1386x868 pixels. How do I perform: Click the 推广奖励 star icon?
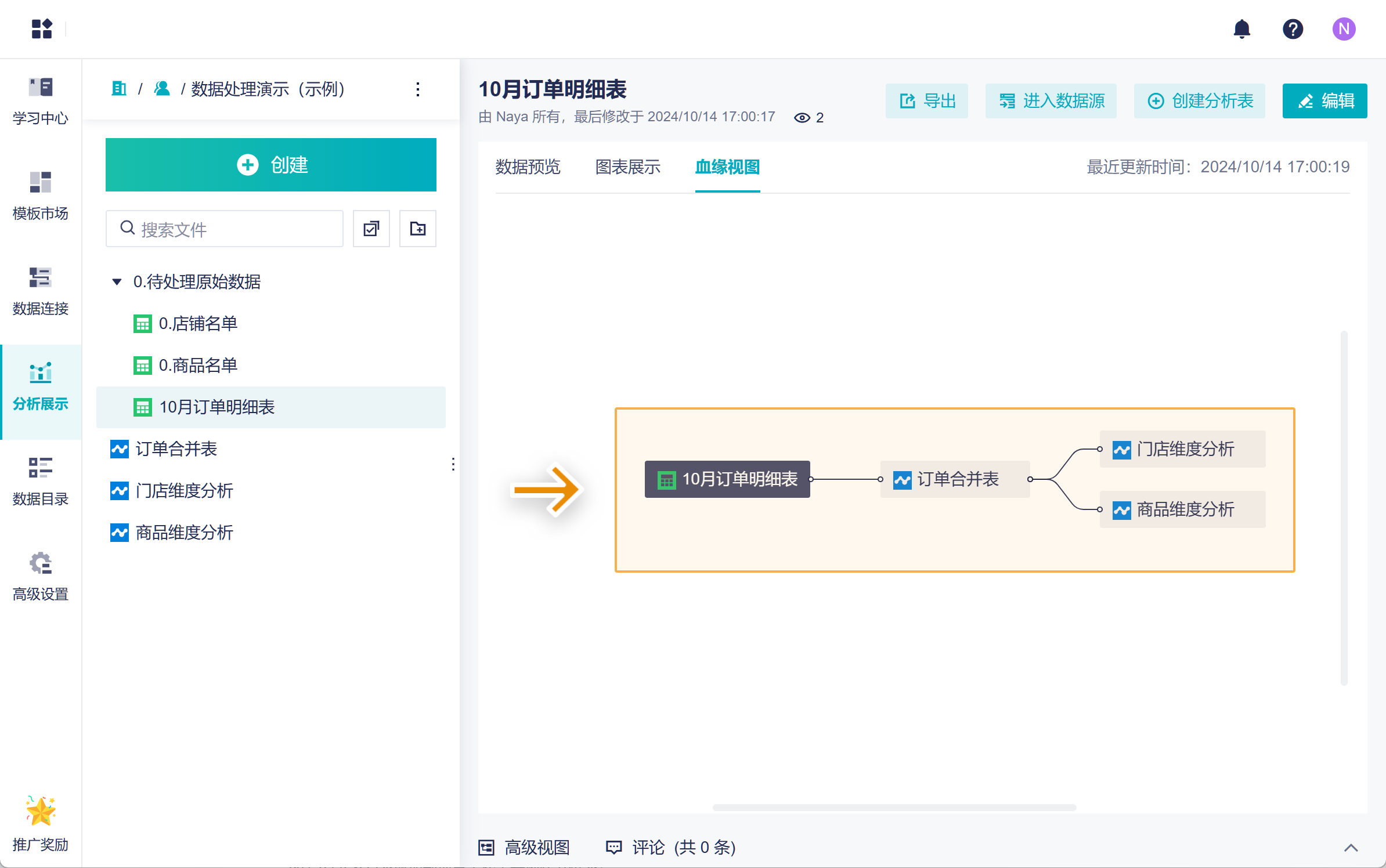41,811
